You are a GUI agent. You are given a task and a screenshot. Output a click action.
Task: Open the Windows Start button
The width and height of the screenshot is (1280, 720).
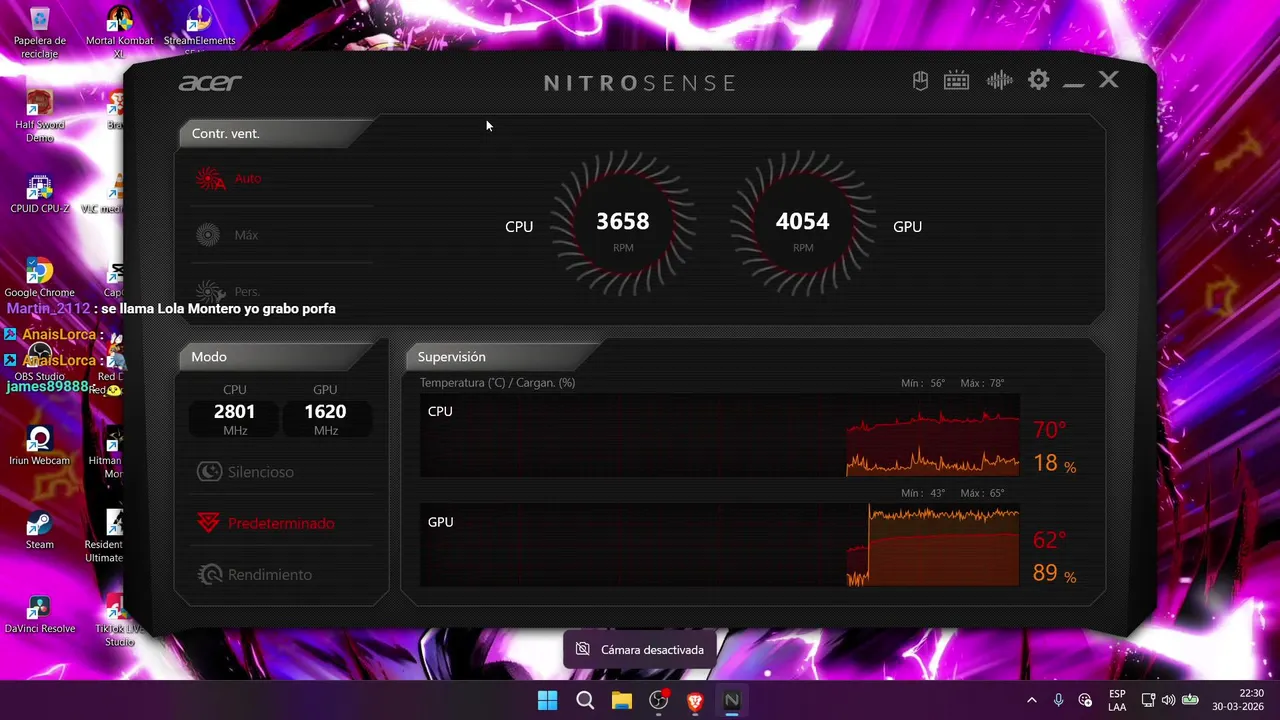547,700
